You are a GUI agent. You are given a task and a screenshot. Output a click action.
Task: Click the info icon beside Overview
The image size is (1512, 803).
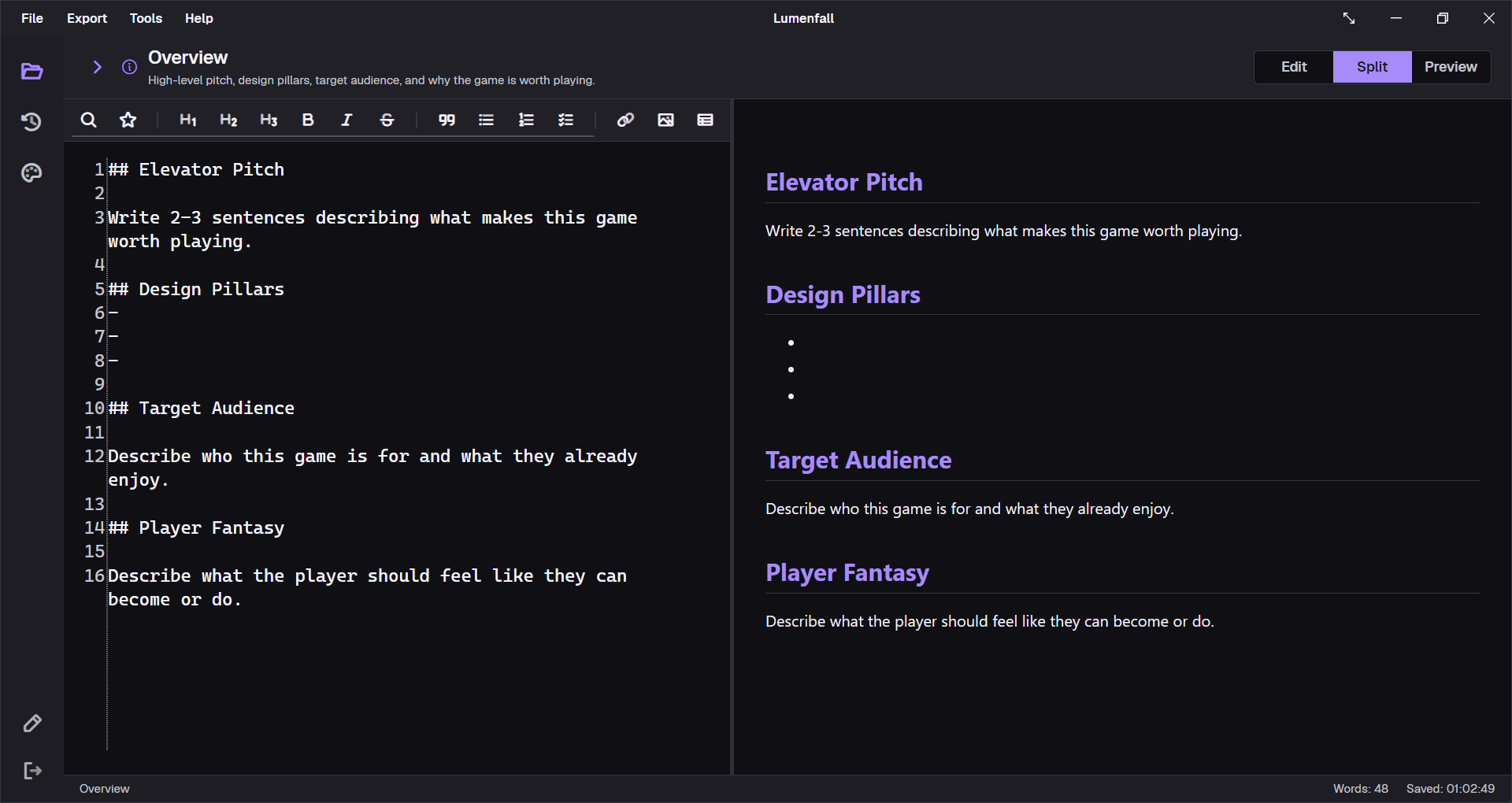pos(129,67)
